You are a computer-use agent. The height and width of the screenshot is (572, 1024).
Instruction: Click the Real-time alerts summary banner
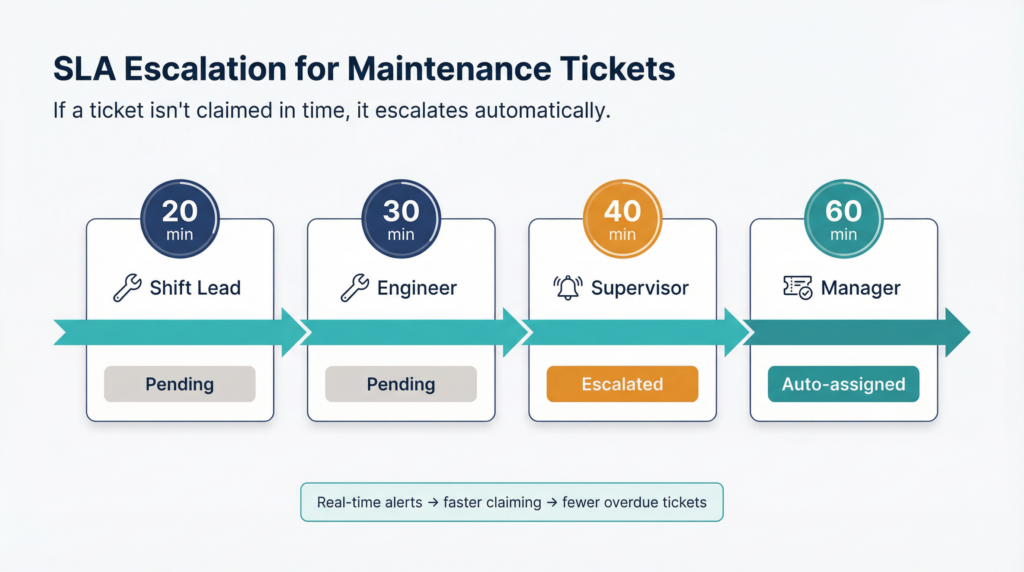click(512, 502)
